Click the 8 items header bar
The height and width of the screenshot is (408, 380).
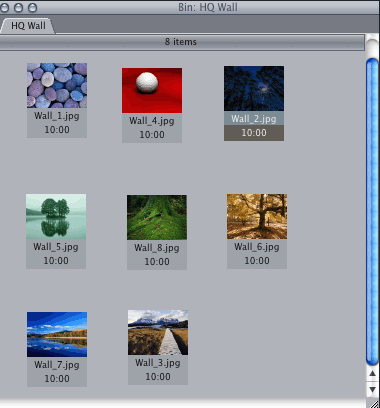[182, 42]
